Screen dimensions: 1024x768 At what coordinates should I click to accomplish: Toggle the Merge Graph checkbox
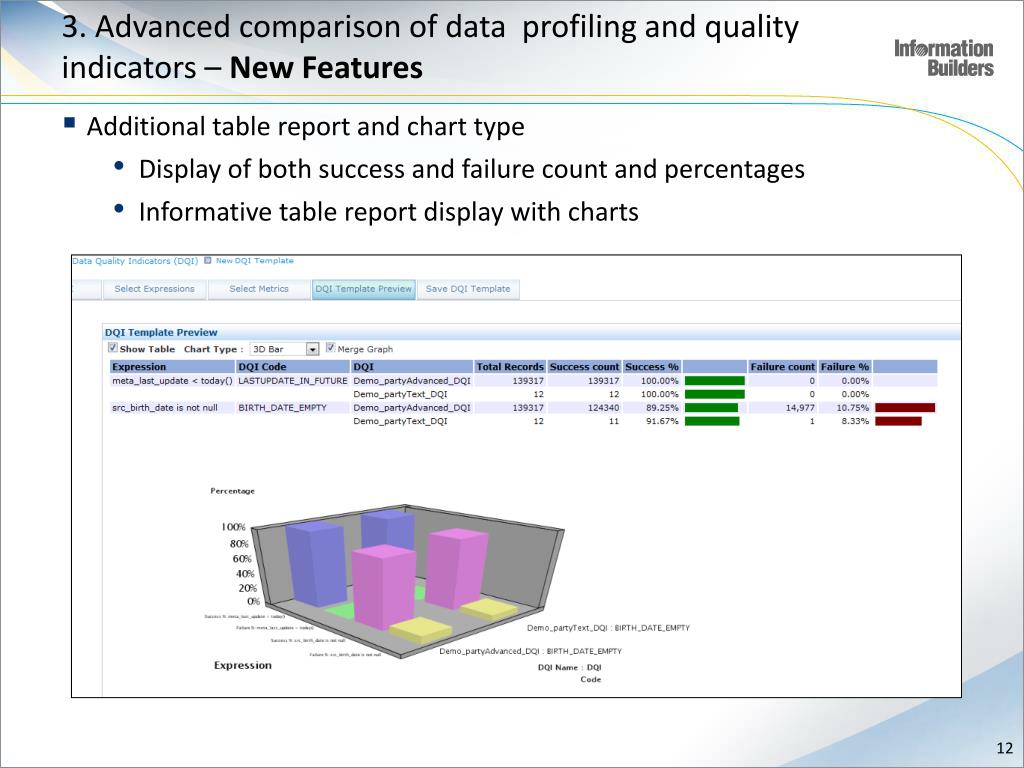click(x=331, y=348)
